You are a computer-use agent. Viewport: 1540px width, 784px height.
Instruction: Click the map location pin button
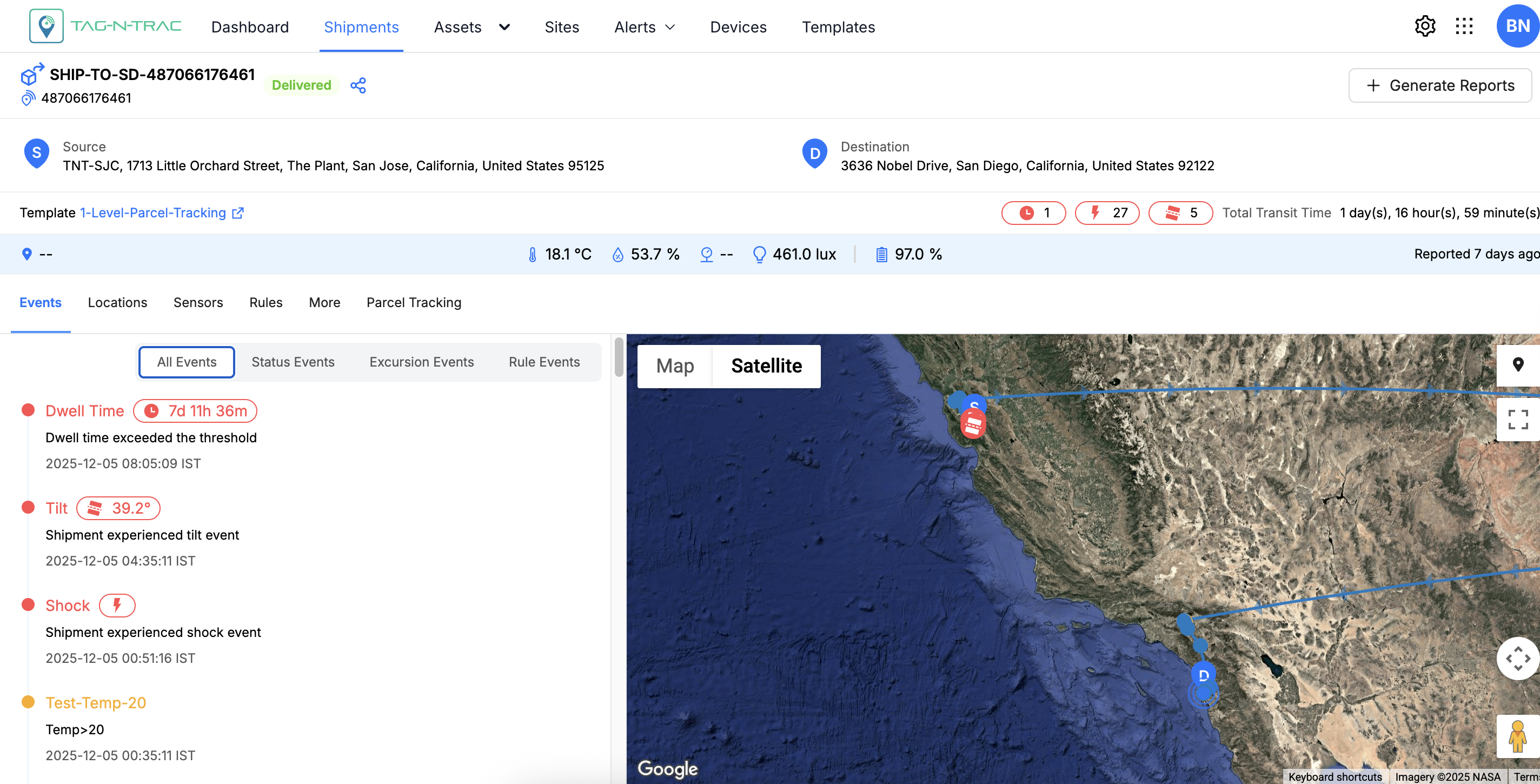(1517, 365)
